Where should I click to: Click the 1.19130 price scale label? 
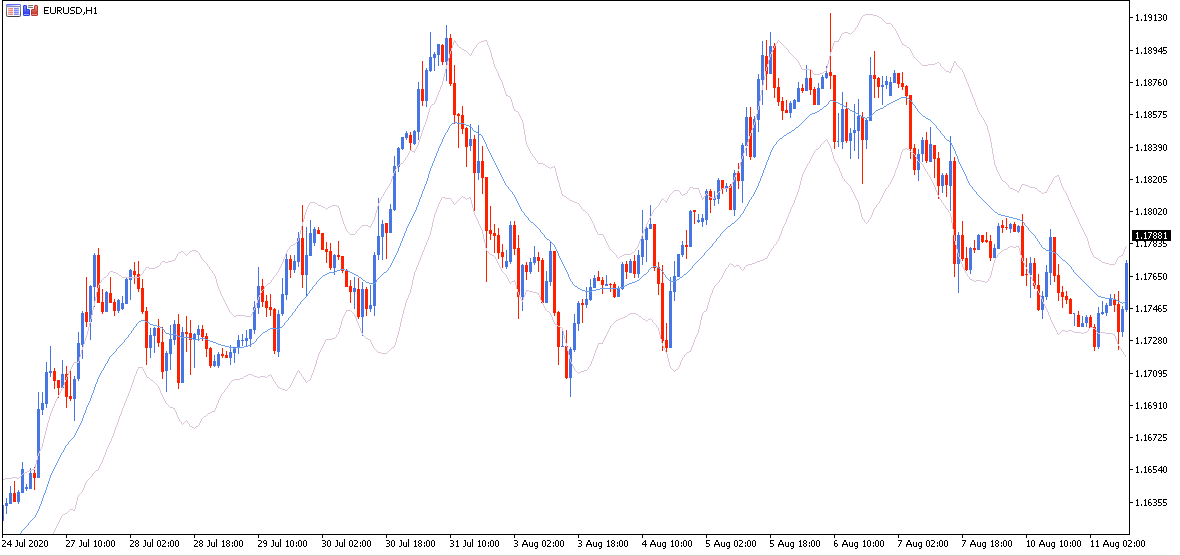[1148, 17]
